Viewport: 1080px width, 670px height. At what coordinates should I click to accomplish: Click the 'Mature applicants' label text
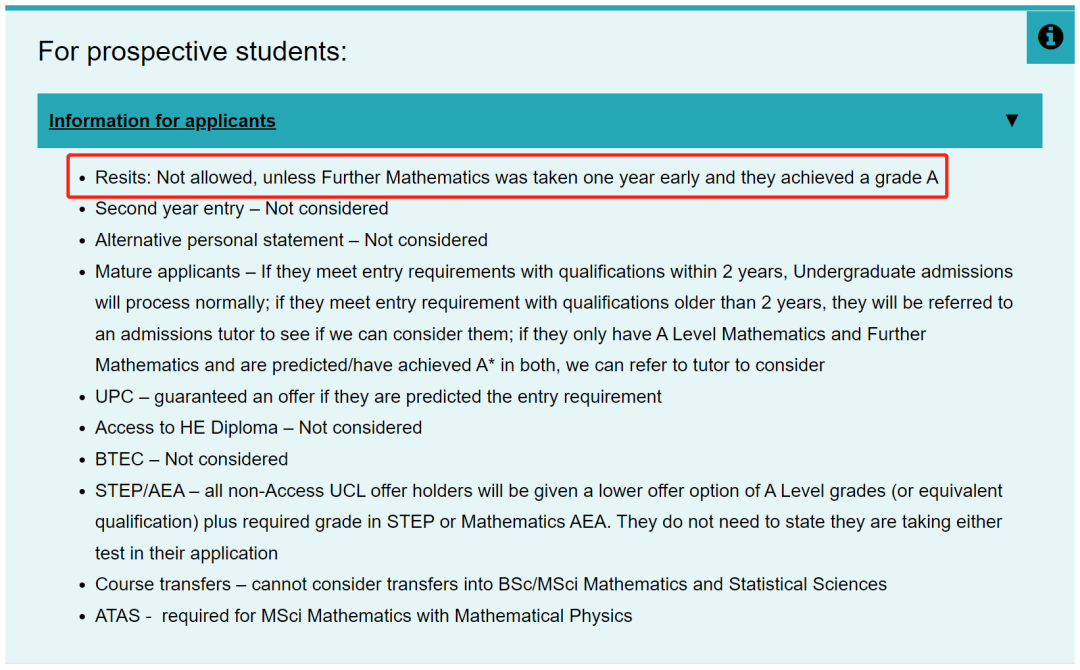tap(167, 272)
